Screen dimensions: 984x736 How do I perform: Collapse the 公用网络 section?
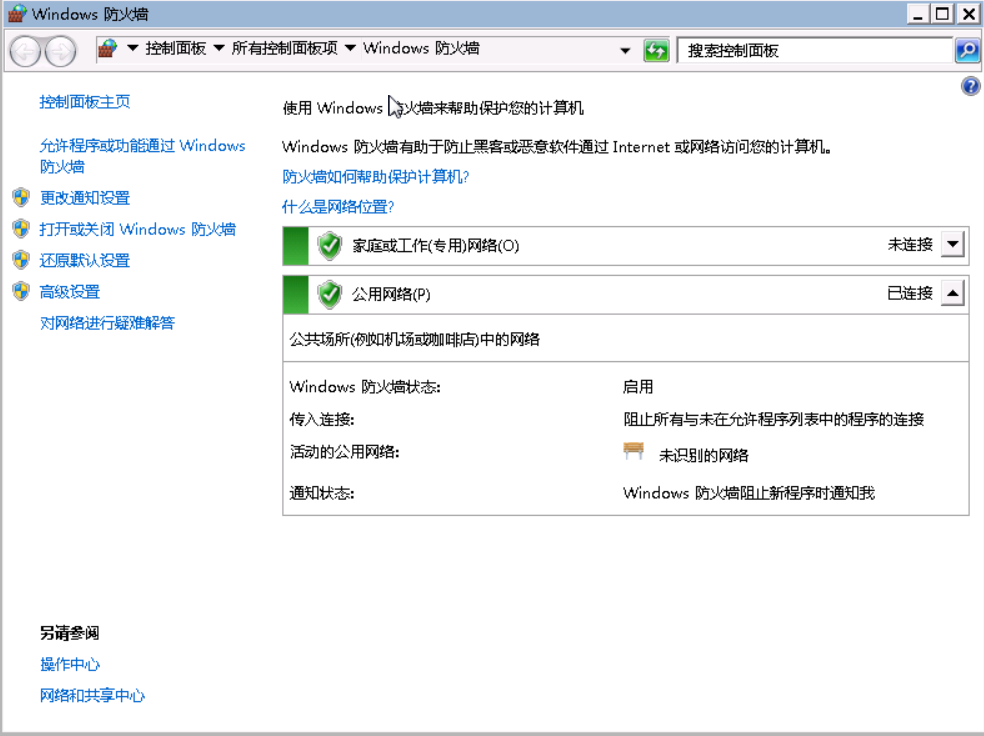953,293
